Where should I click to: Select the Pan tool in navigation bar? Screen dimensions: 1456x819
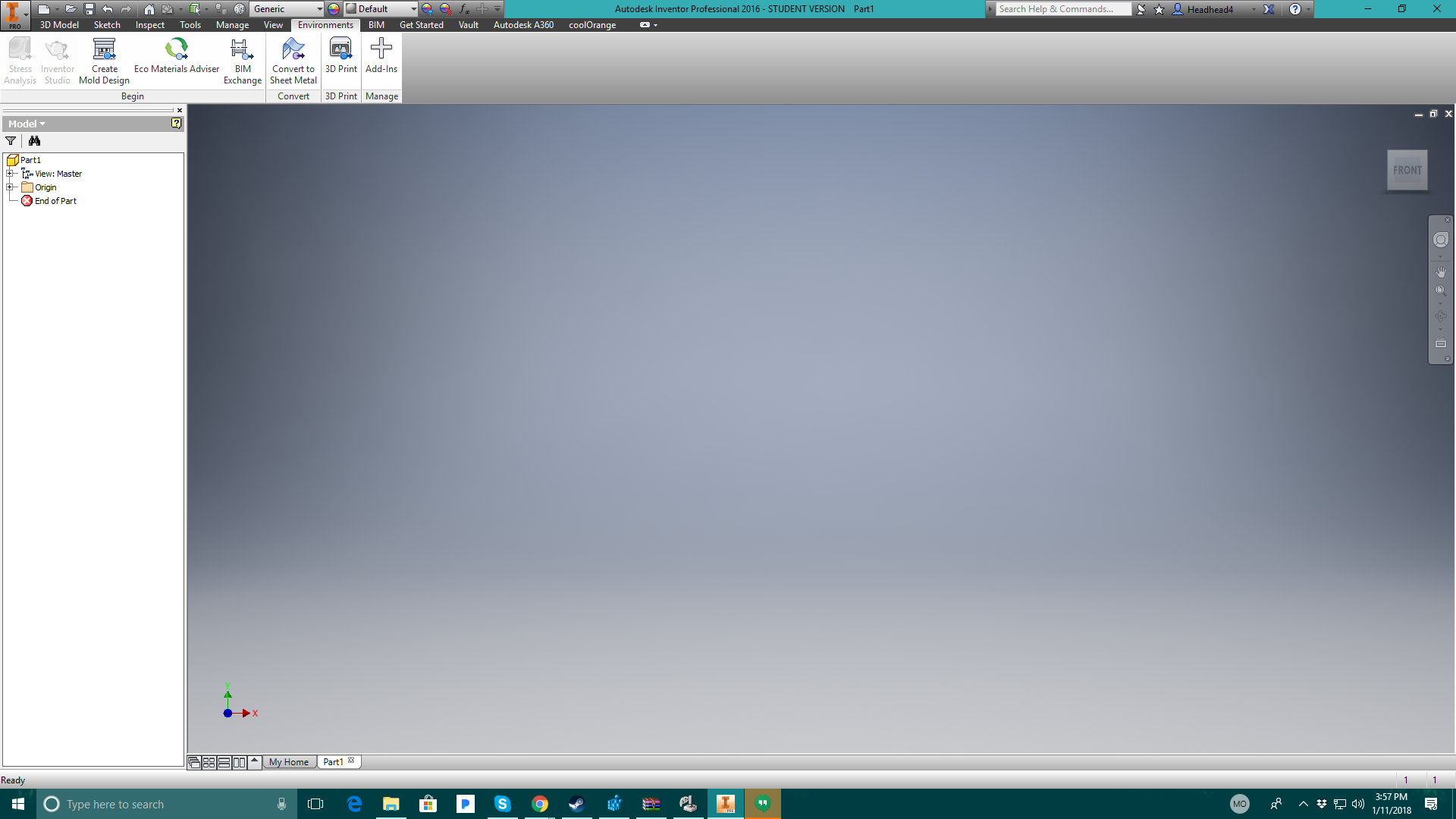(1440, 271)
